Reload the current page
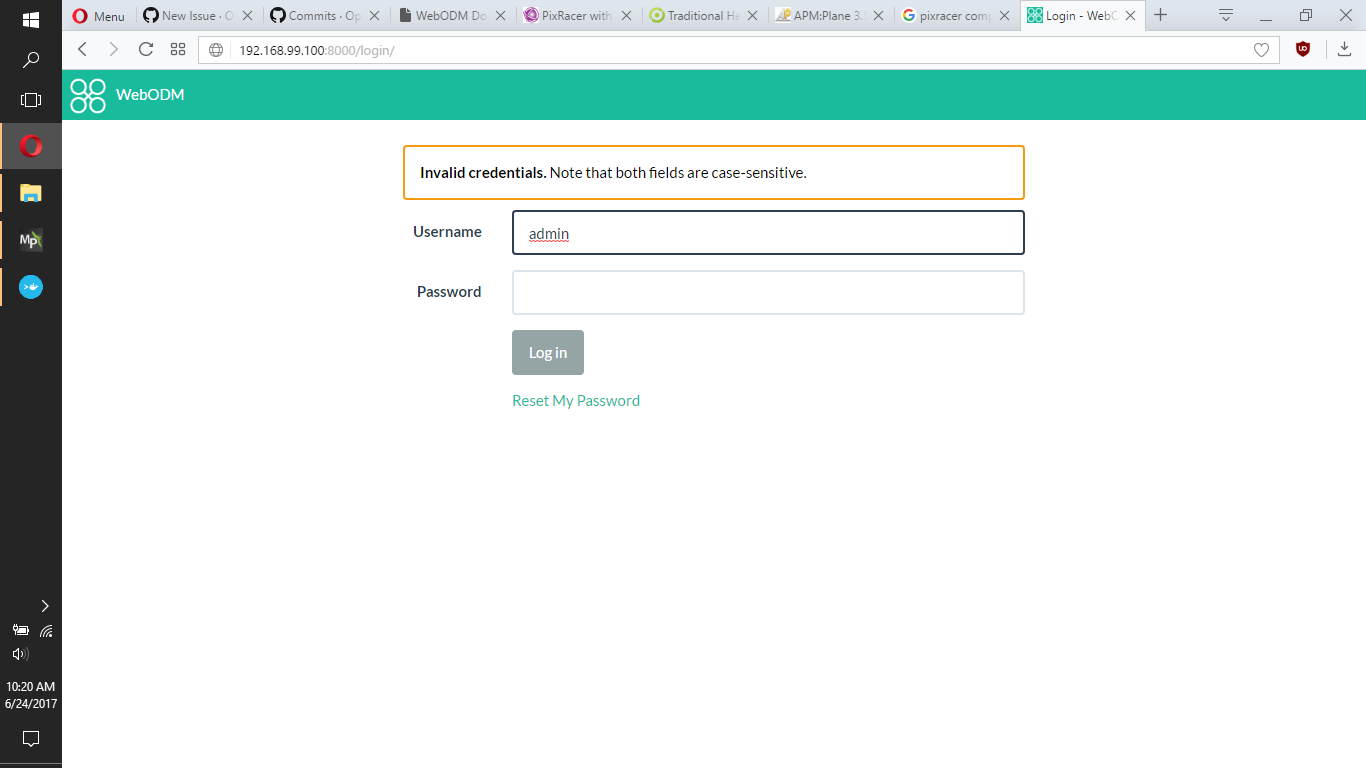This screenshot has height=768, width=1366. click(145, 48)
